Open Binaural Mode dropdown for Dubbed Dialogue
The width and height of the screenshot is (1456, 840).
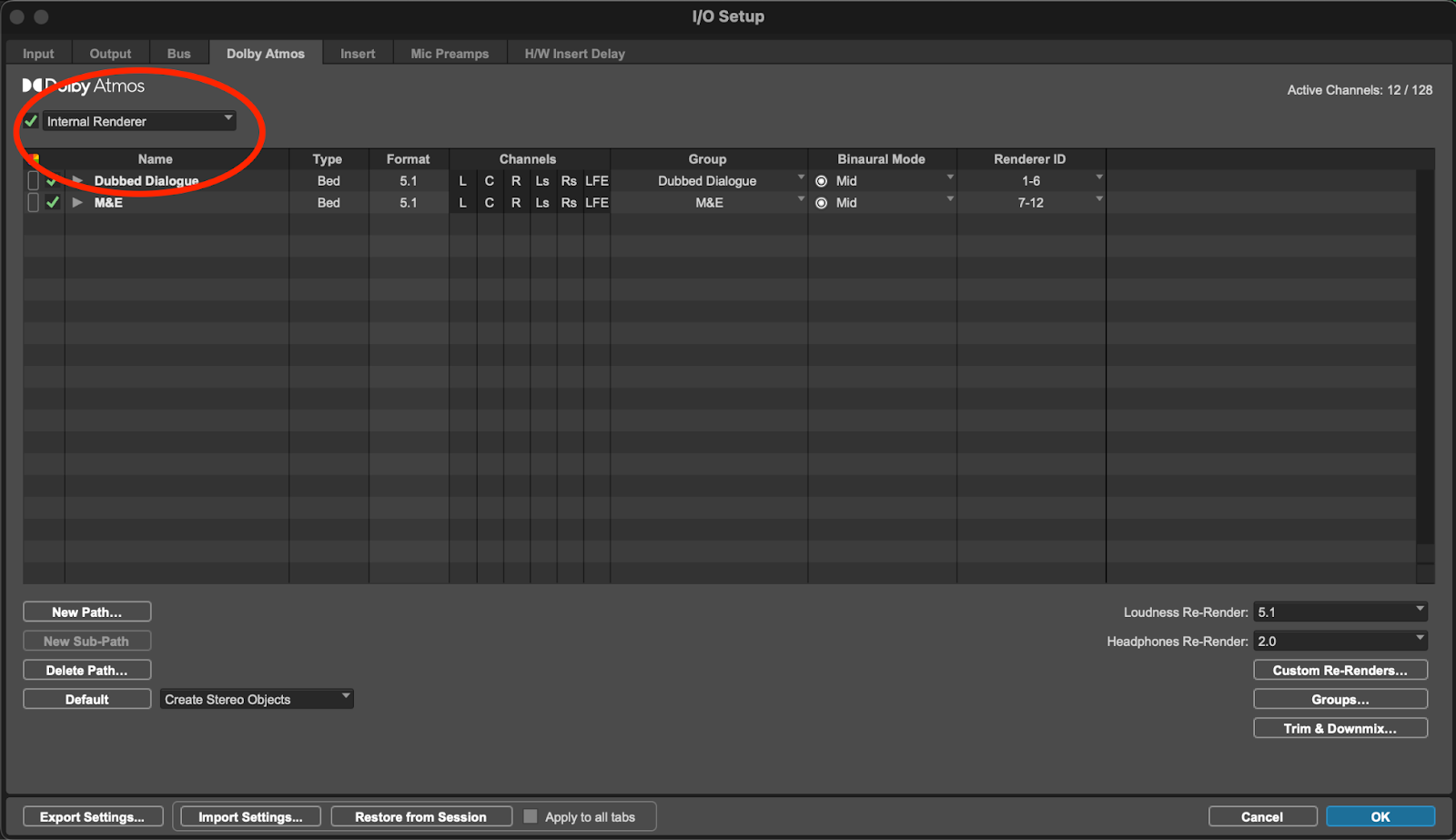click(x=883, y=181)
